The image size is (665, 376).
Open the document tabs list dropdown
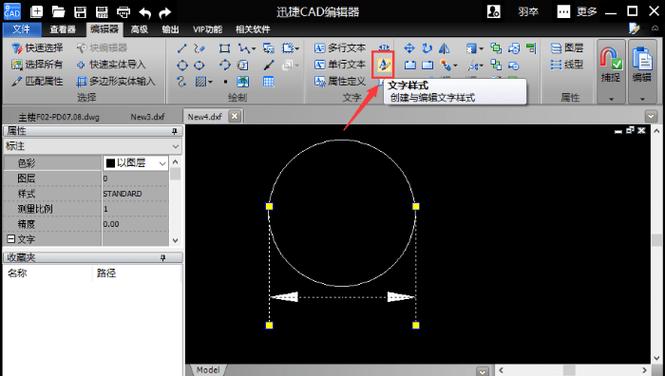[x=651, y=116]
